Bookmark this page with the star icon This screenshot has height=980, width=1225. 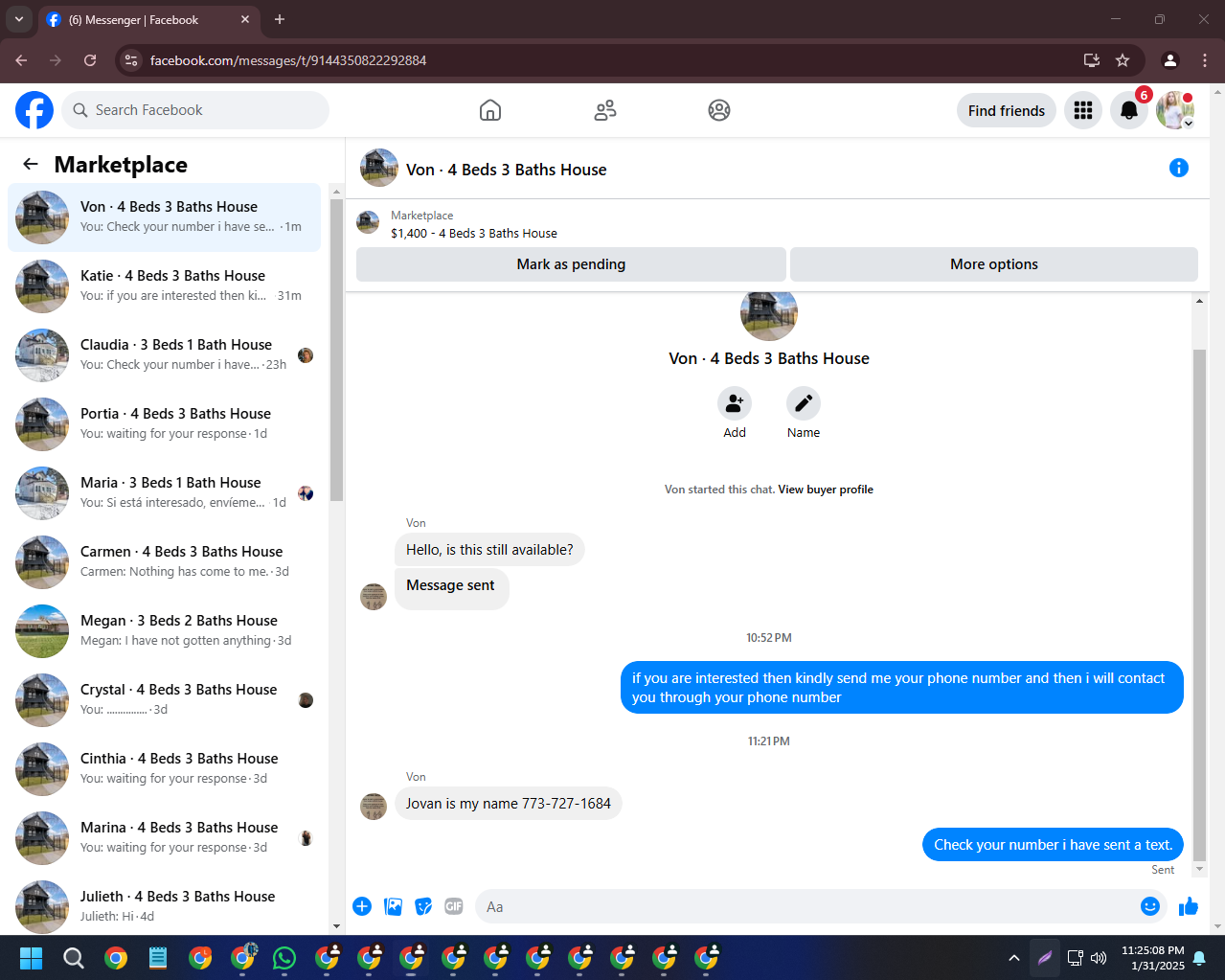[x=1123, y=60]
